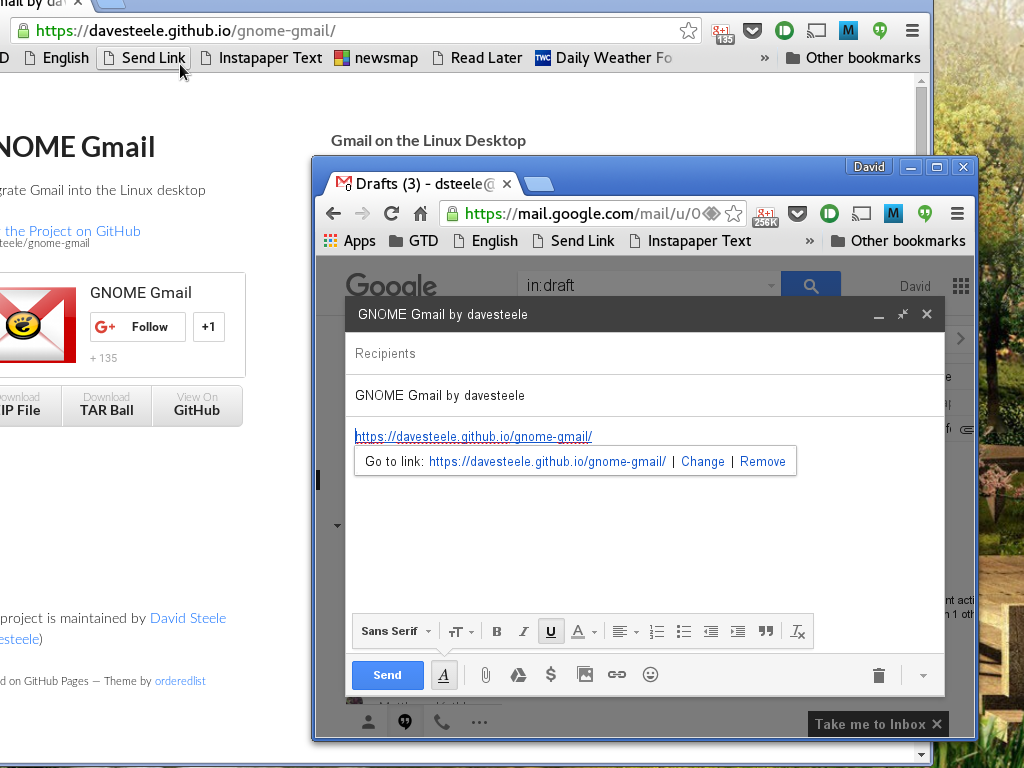Toggle bold text formatting
Image resolution: width=1024 pixels, height=768 pixels.
(497, 631)
